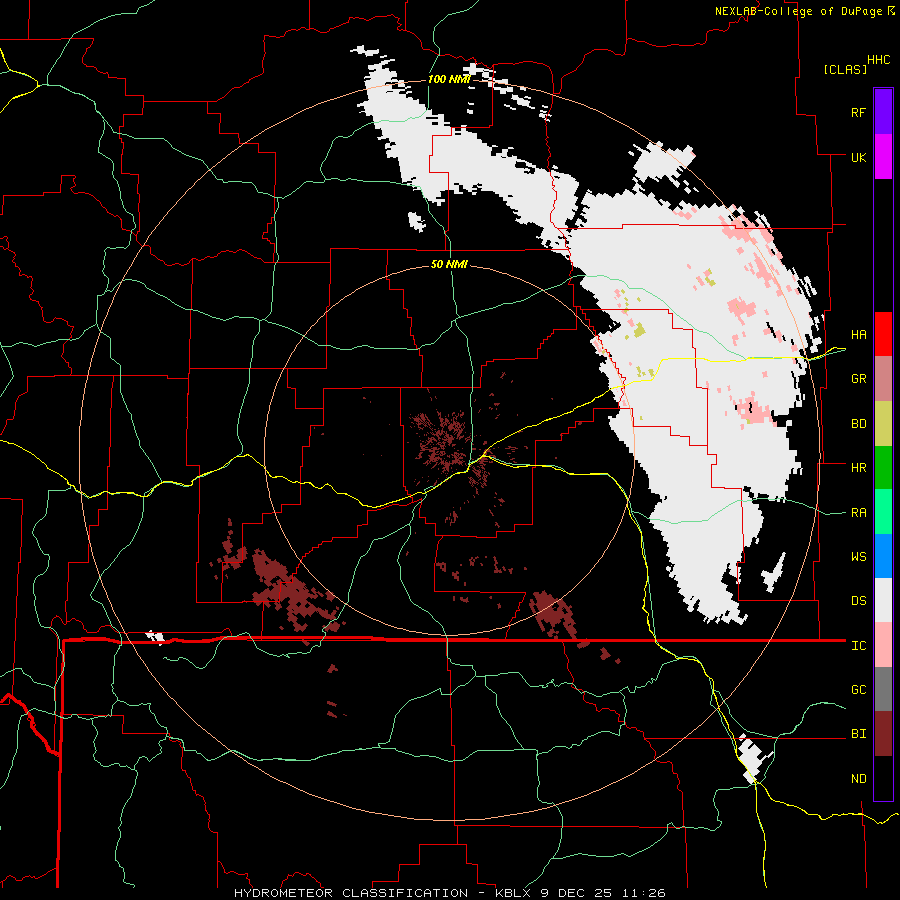Click the GR legend label
Image resolution: width=900 pixels, height=900 pixels.
(858, 379)
